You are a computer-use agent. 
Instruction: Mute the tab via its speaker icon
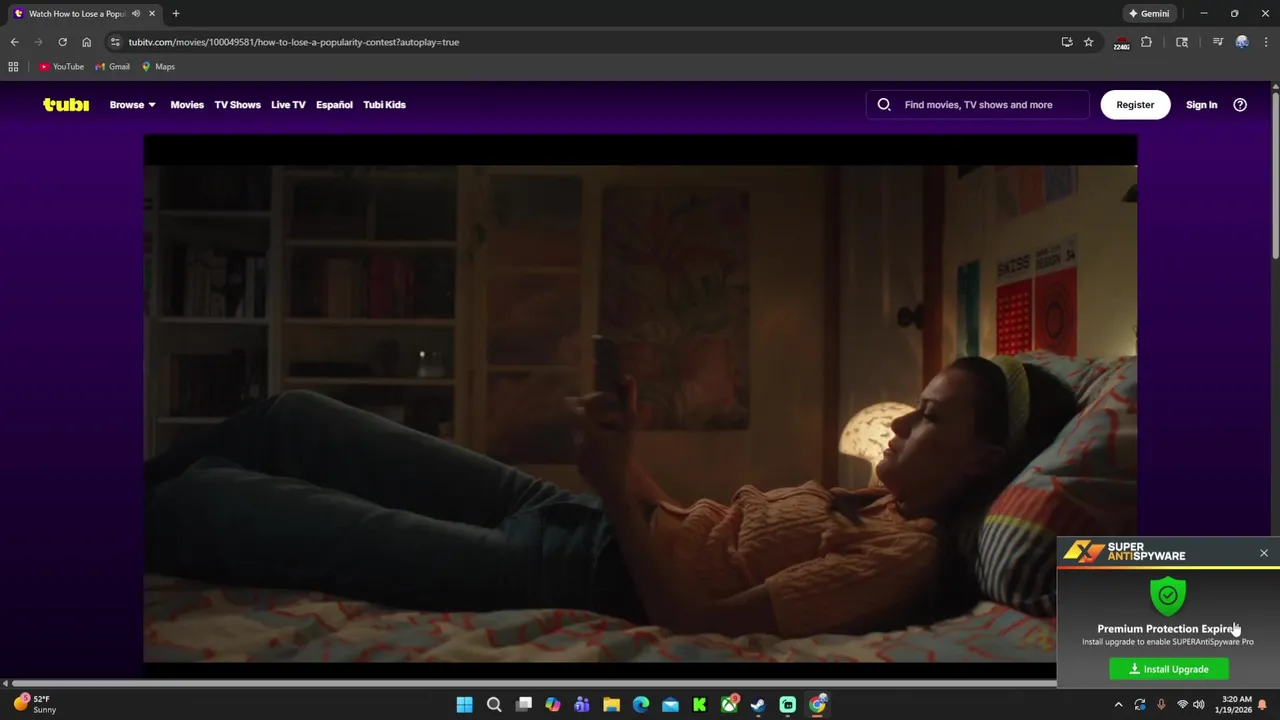[136, 13]
